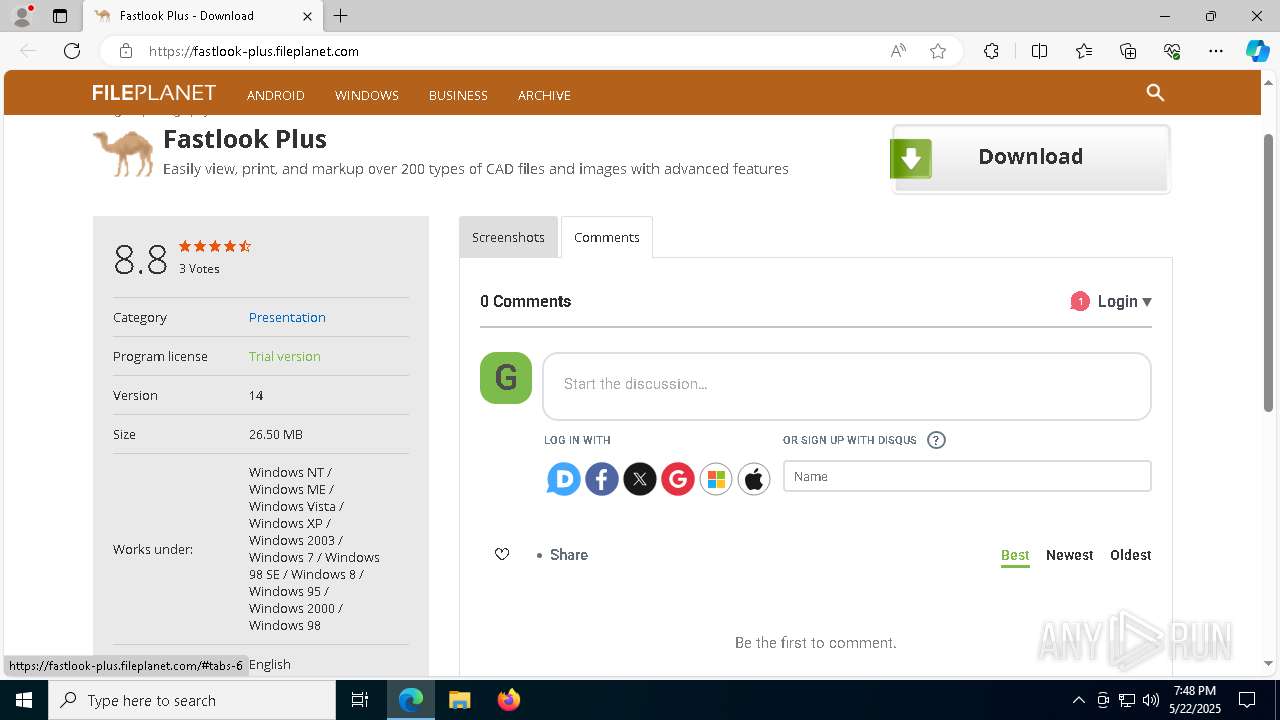Image resolution: width=1280 pixels, height=720 pixels.
Task: Open Task View on taskbar
Action: point(360,700)
